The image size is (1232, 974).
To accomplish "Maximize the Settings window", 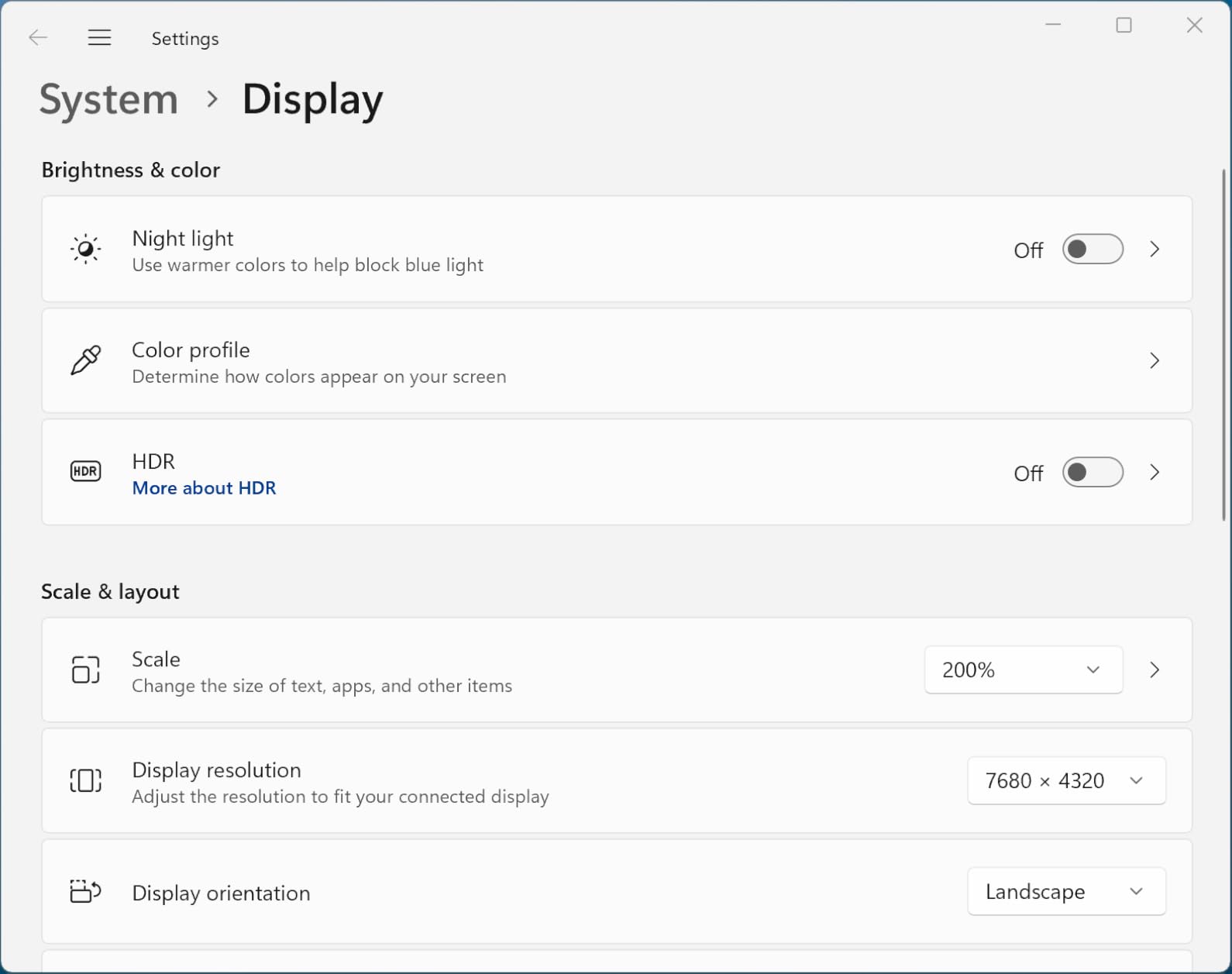I will click(1124, 25).
